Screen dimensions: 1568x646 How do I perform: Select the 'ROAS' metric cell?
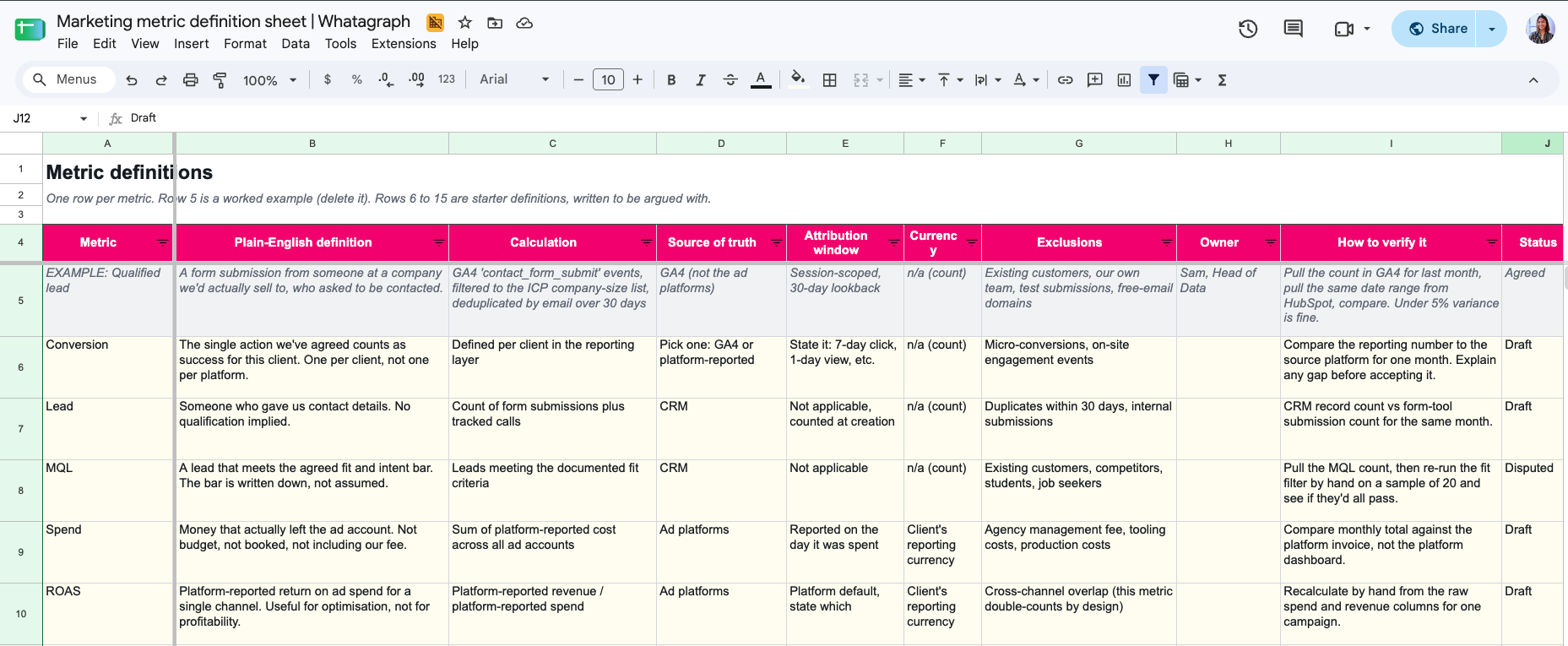[x=107, y=614]
